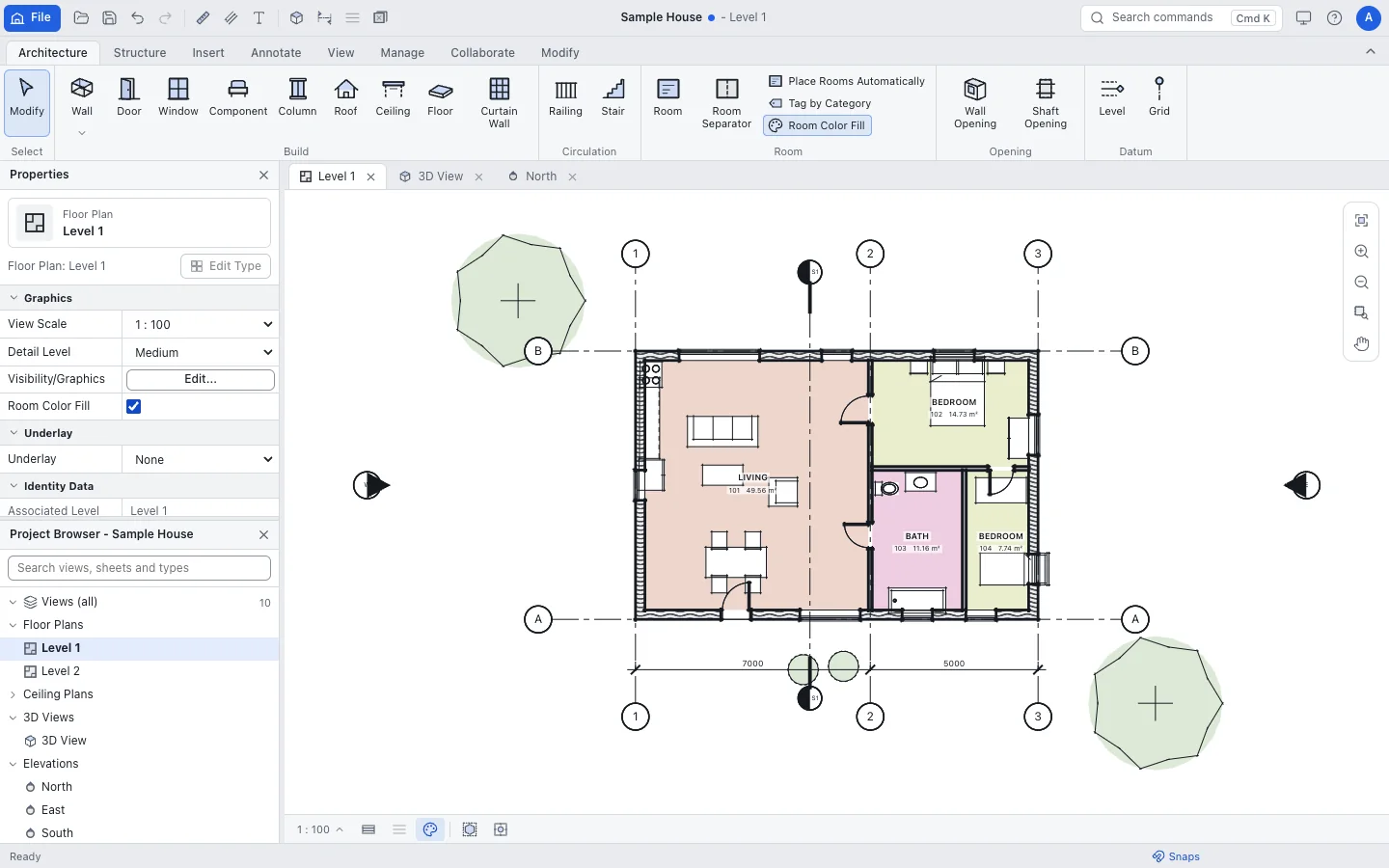Viewport: 1389px width, 868px height.
Task: Select the Railing tool
Action: click(565, 97)
